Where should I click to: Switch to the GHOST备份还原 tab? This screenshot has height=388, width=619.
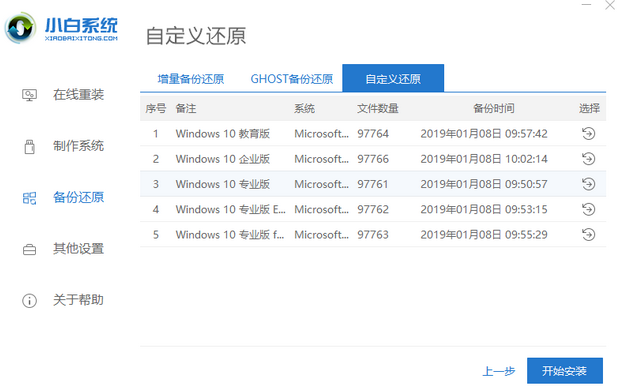tap(292, 79)
